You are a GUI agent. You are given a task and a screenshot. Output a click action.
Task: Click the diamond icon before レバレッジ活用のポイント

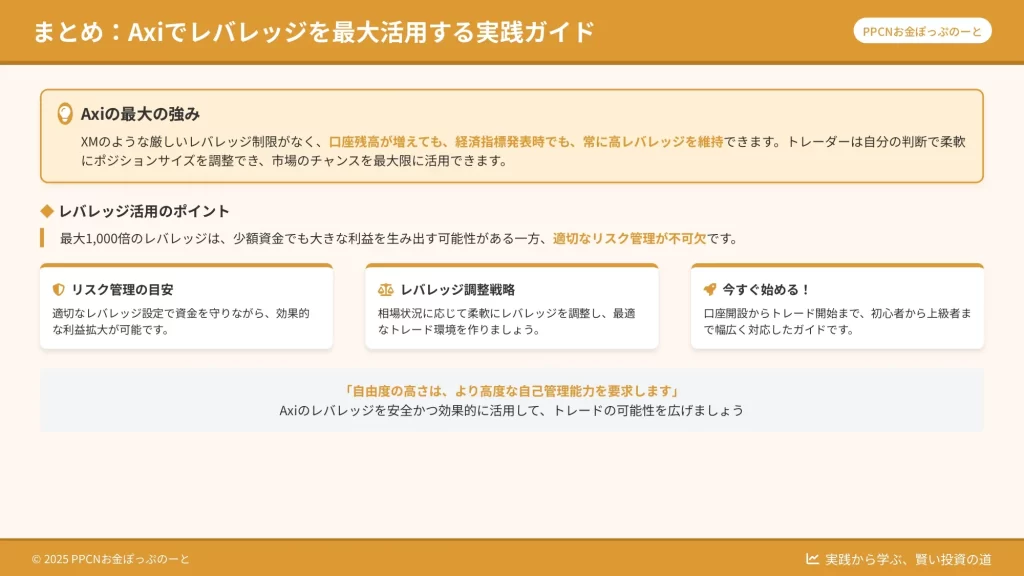click(x=47, y=211)
